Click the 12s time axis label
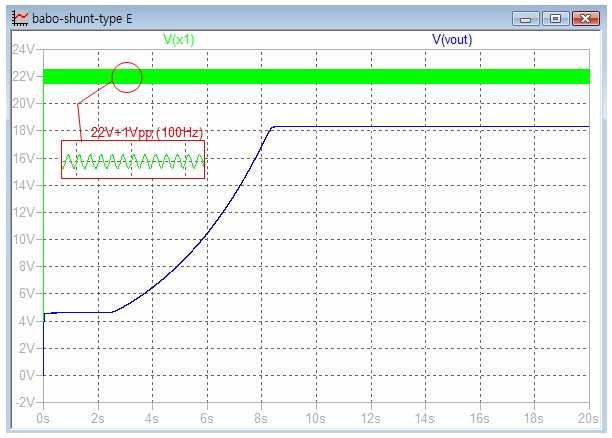Screen dimensions: 612x438 pyautogui.click(x=370, y=418)
